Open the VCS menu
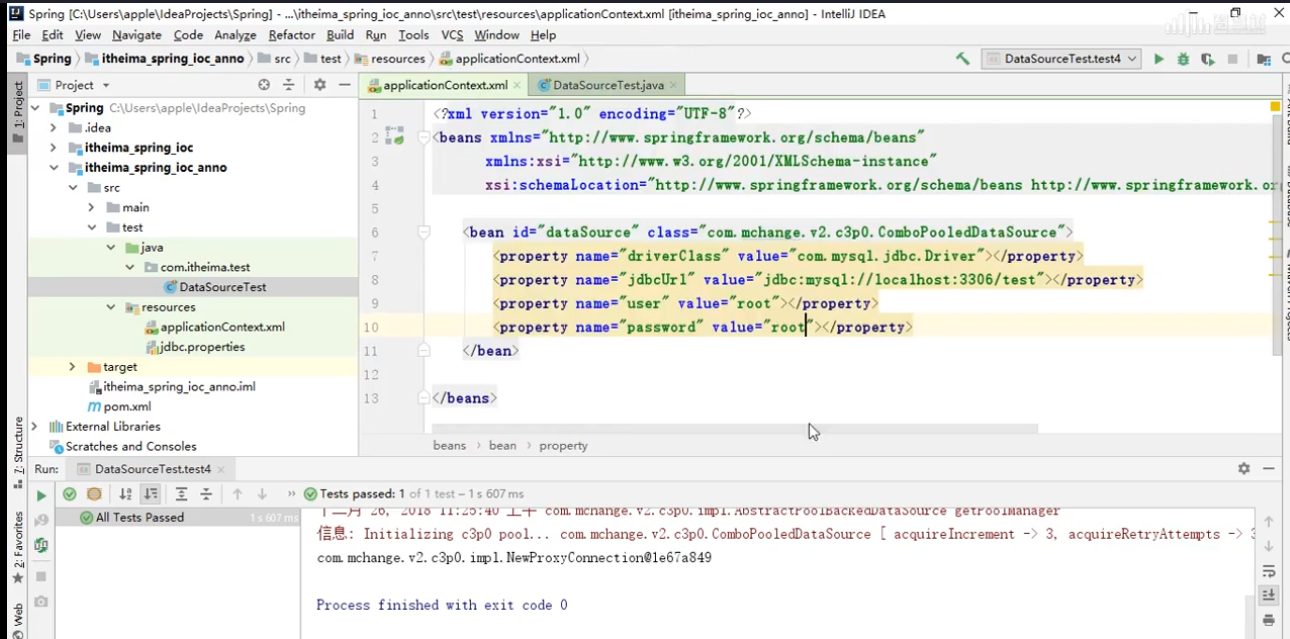Viewport: 1290px width, 639px height. [x=452, y=35]
